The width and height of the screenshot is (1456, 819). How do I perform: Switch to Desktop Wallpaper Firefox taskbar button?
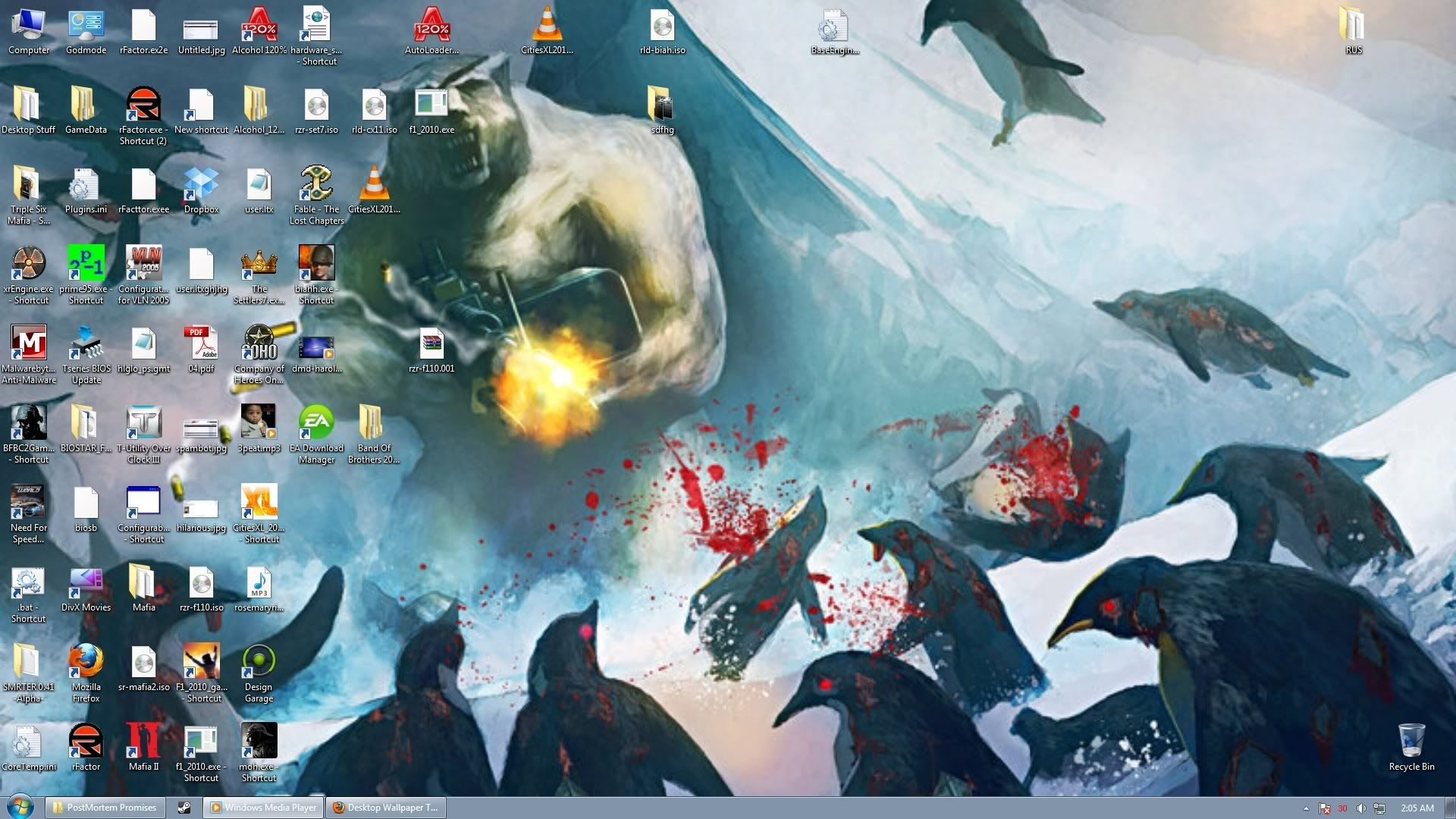(x=386, y=808)
